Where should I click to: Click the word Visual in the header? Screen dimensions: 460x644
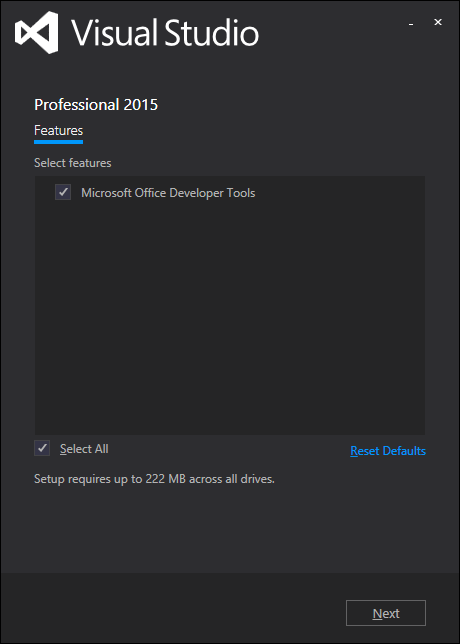(115, 32)
